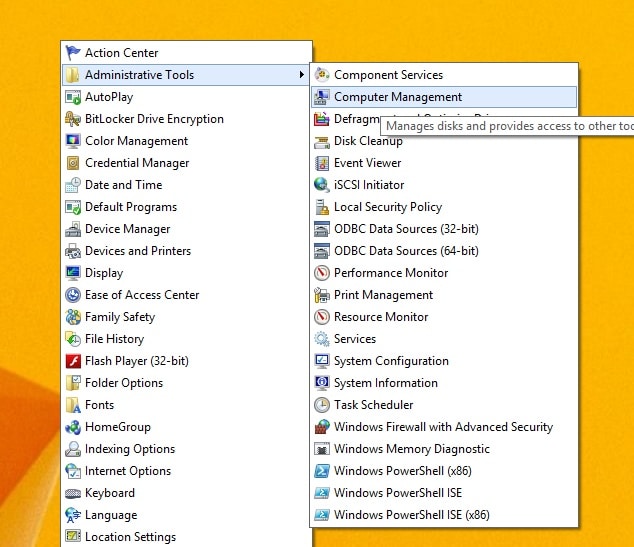
Task: Open Folder Options entry
Action: 187,382
